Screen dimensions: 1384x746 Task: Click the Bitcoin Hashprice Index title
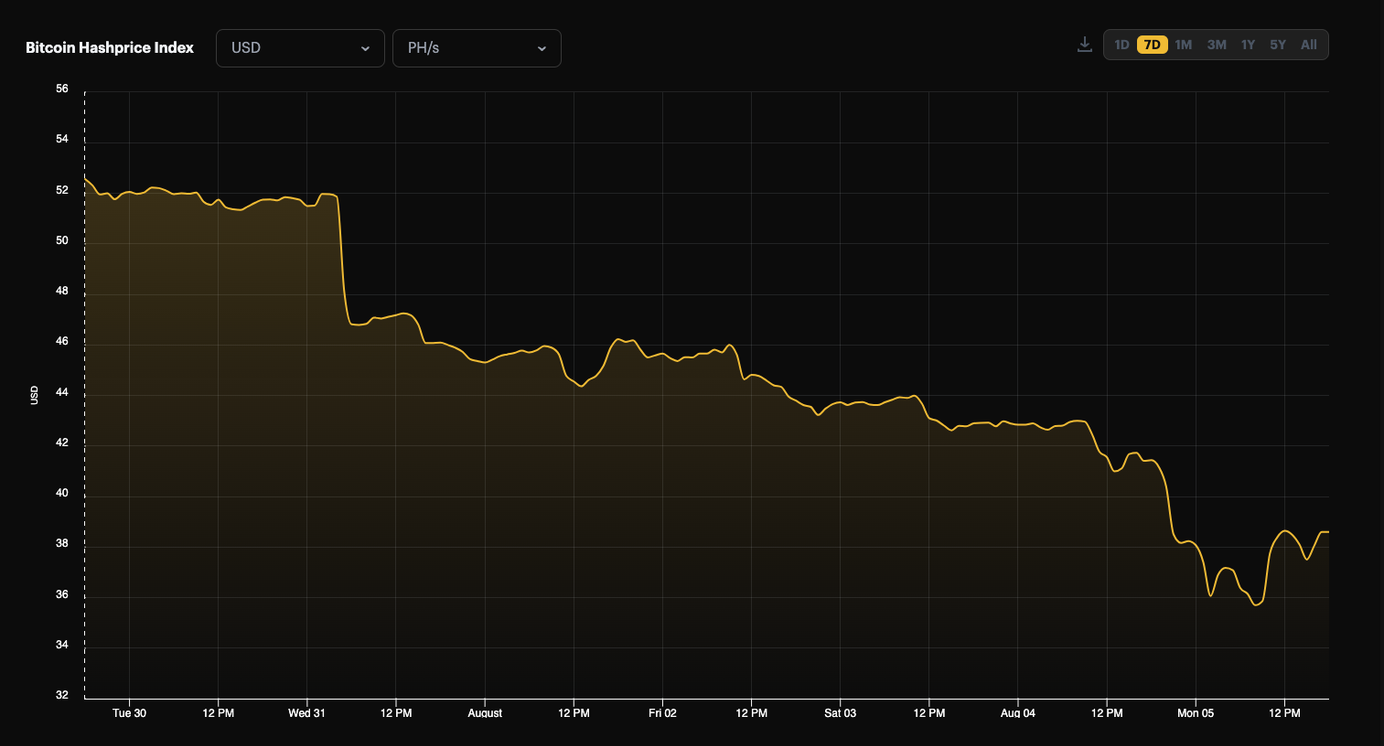[110, 48]
